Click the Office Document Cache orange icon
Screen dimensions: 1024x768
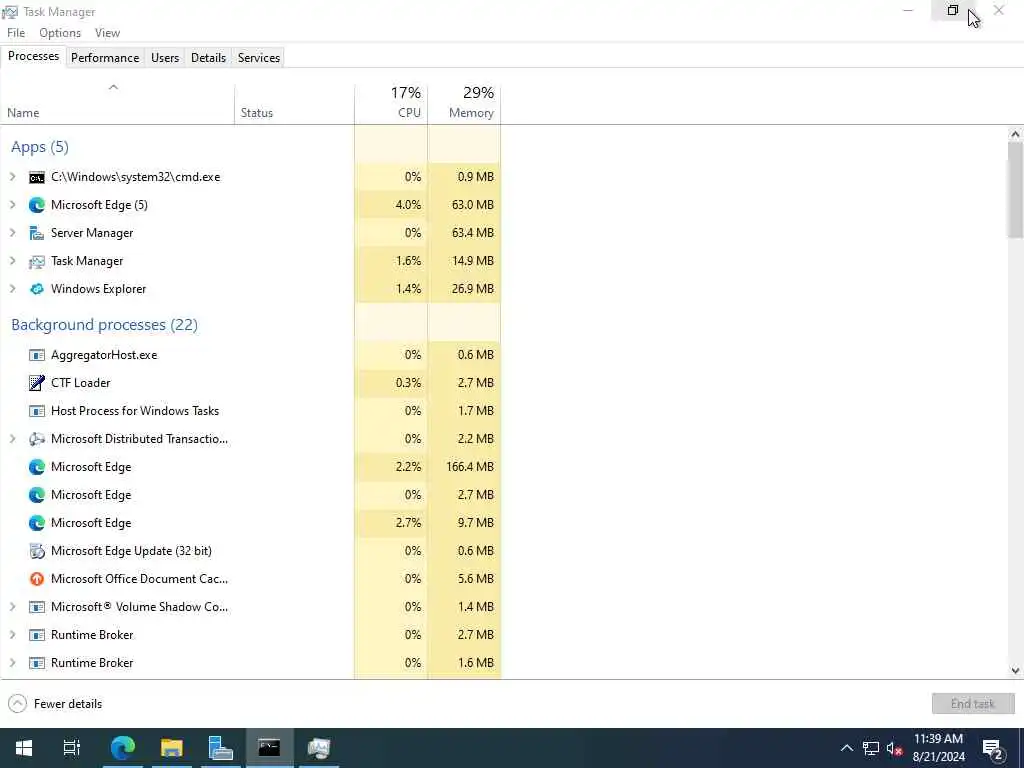37,579
